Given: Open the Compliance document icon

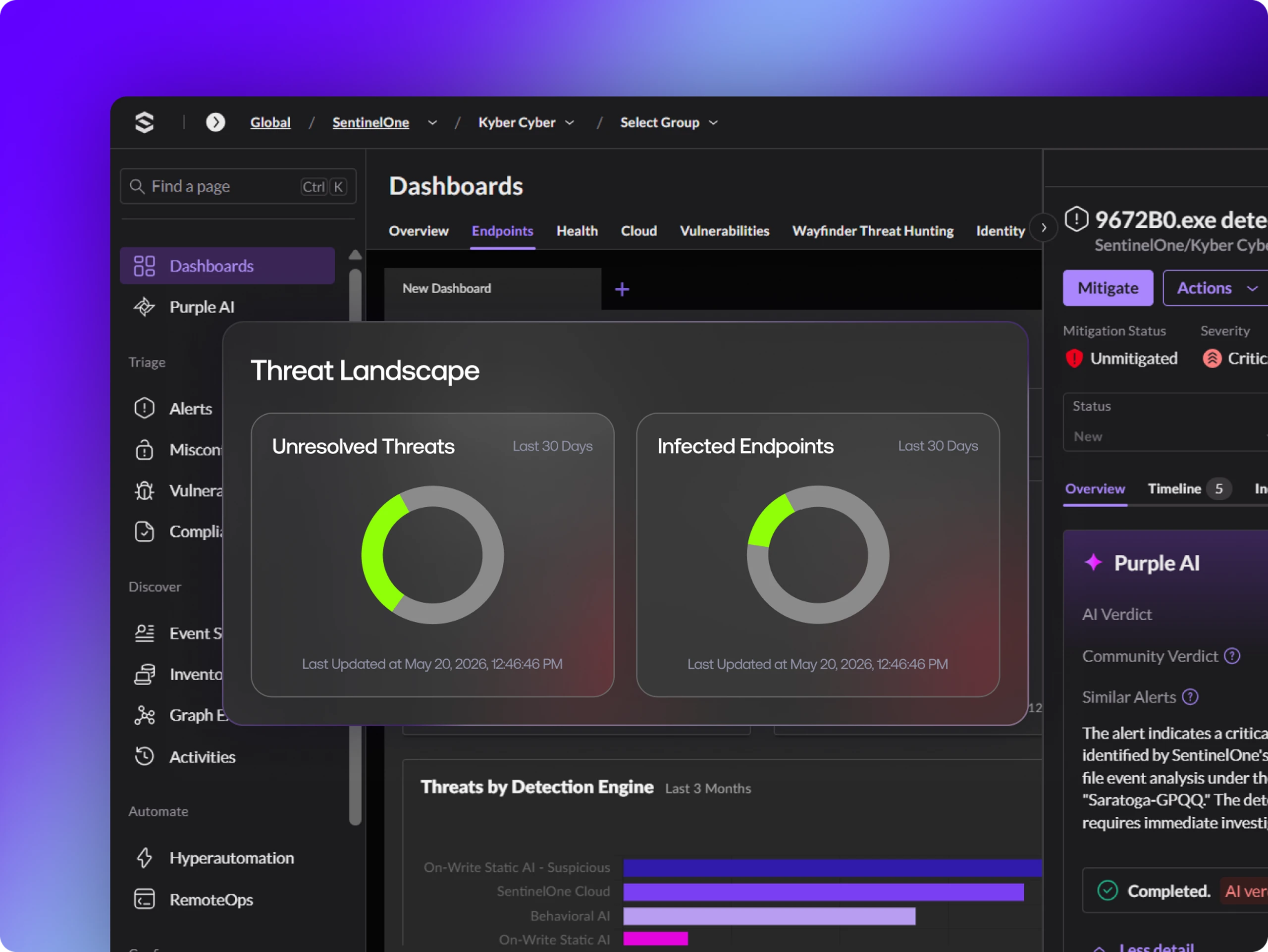Looking at the screenshot, I should [x=144, y=531].
